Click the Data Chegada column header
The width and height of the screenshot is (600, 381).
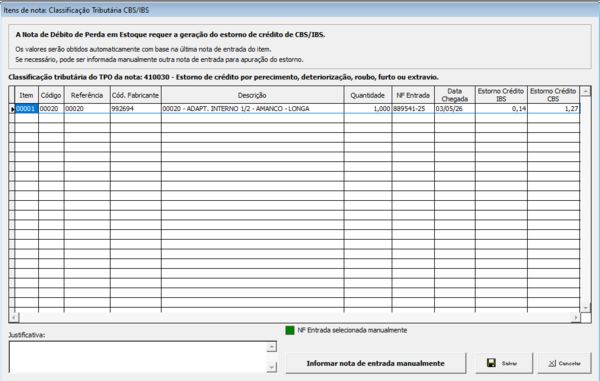pyautogui.click(x=455, y=95)
